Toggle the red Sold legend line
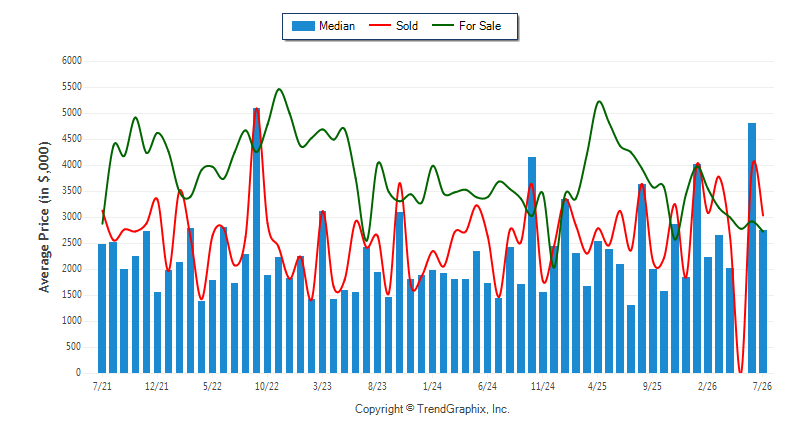 (x=380, y=25)
